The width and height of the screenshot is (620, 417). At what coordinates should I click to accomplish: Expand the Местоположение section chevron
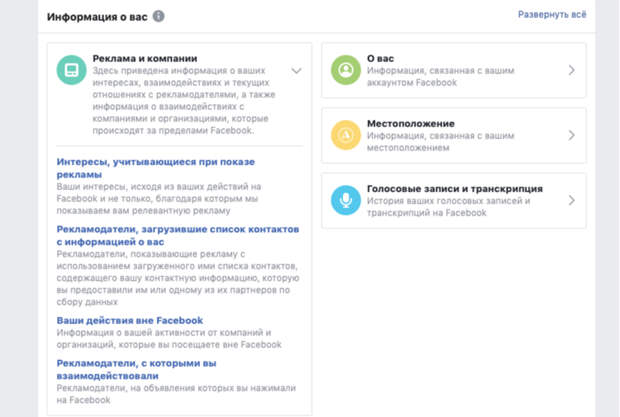[571, 136]
